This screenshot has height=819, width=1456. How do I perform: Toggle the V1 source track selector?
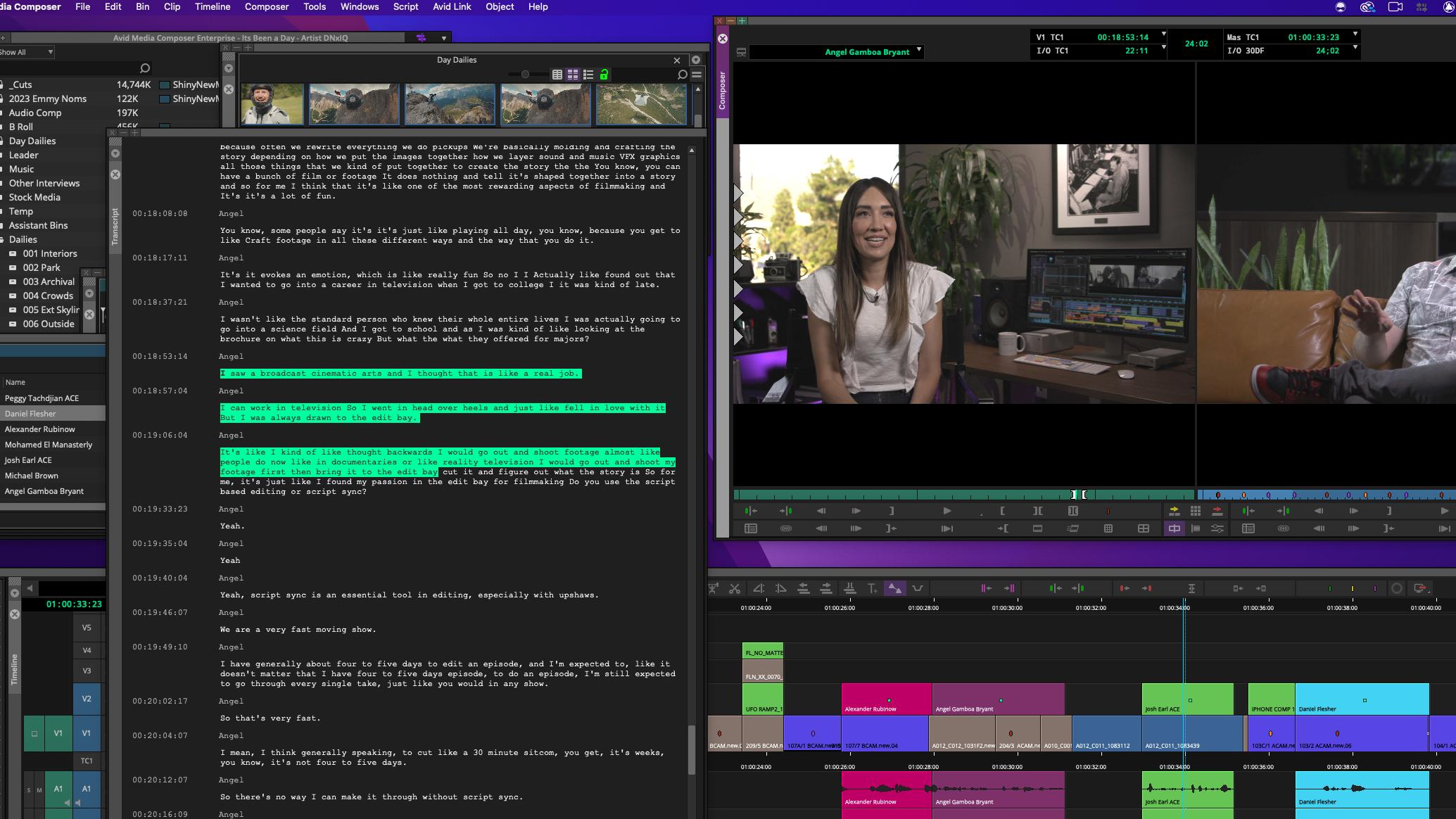(x=58, y=733)
